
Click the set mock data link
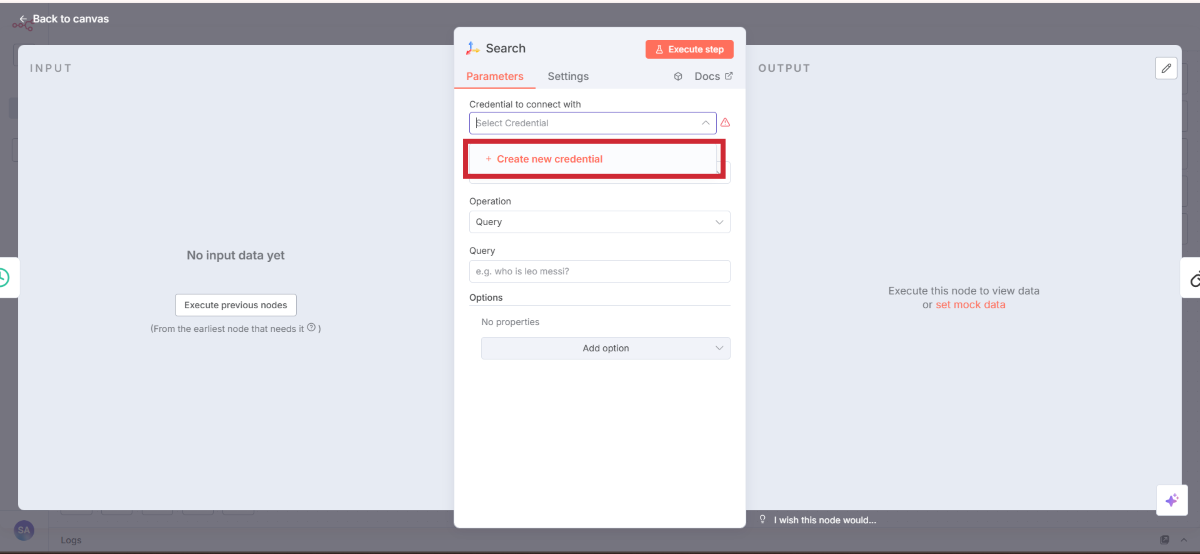click(x=970, y=305)
